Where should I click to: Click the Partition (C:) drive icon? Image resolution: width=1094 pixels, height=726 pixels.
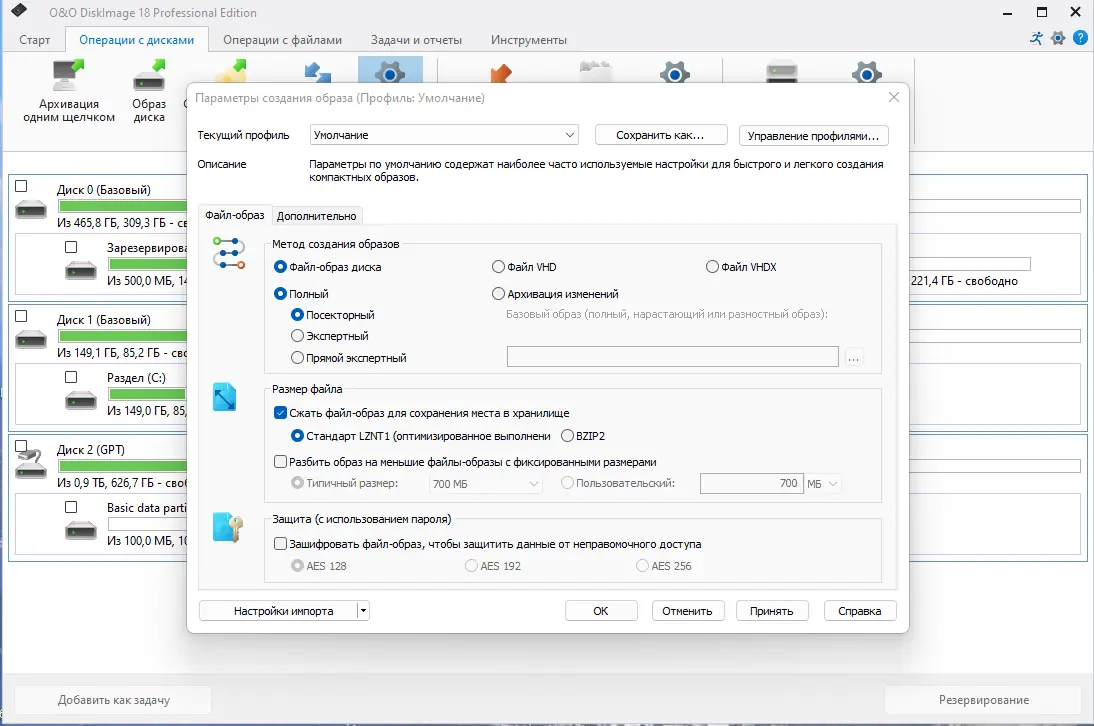81,400
